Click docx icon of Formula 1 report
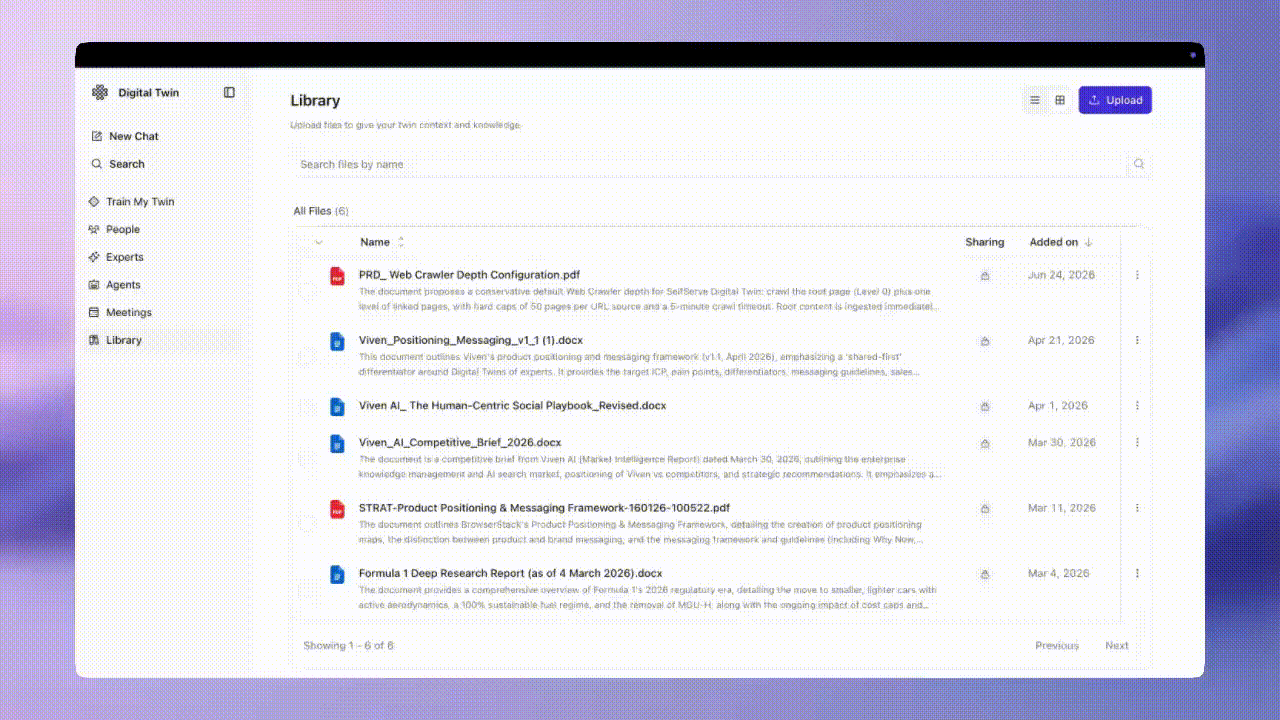The height and width of the screenshot is (720, 1280). [x=337, y=574]
